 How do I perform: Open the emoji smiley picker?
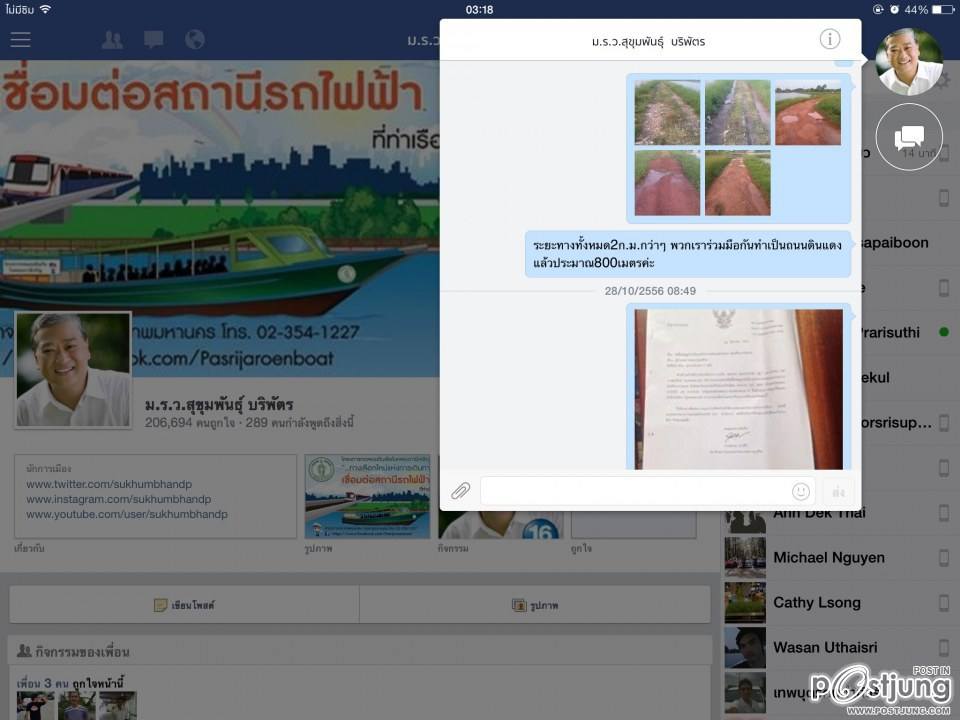coord(800,491)
